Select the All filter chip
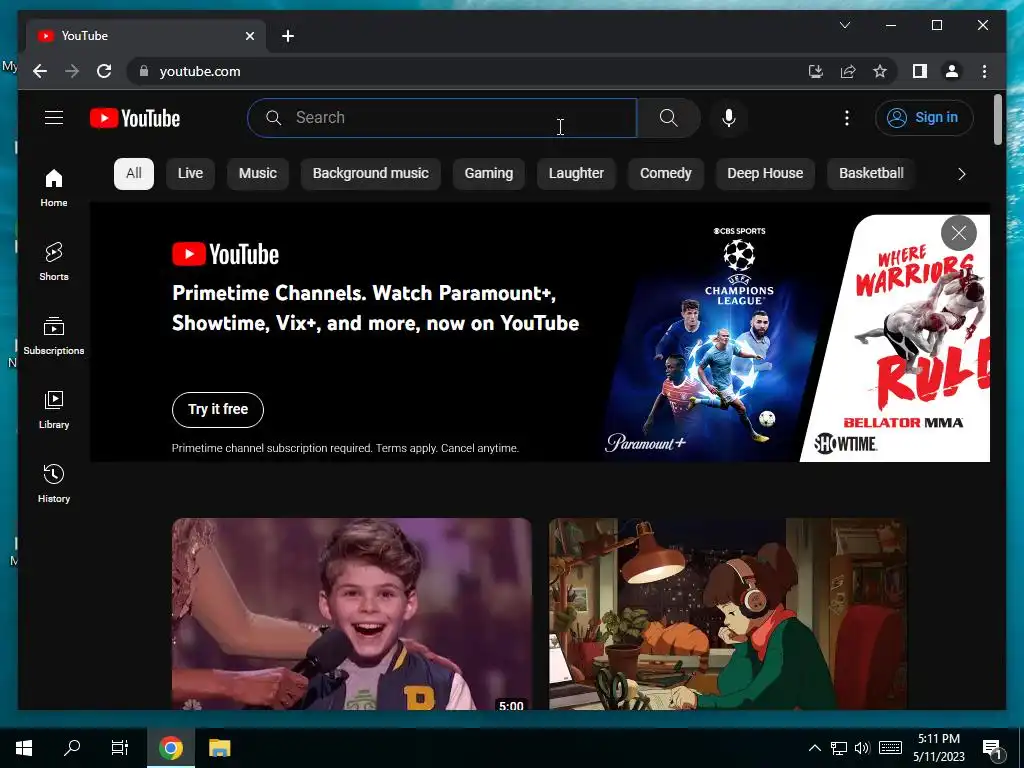The width and height of the screenshot is (1024, 768). pos(134,173)
